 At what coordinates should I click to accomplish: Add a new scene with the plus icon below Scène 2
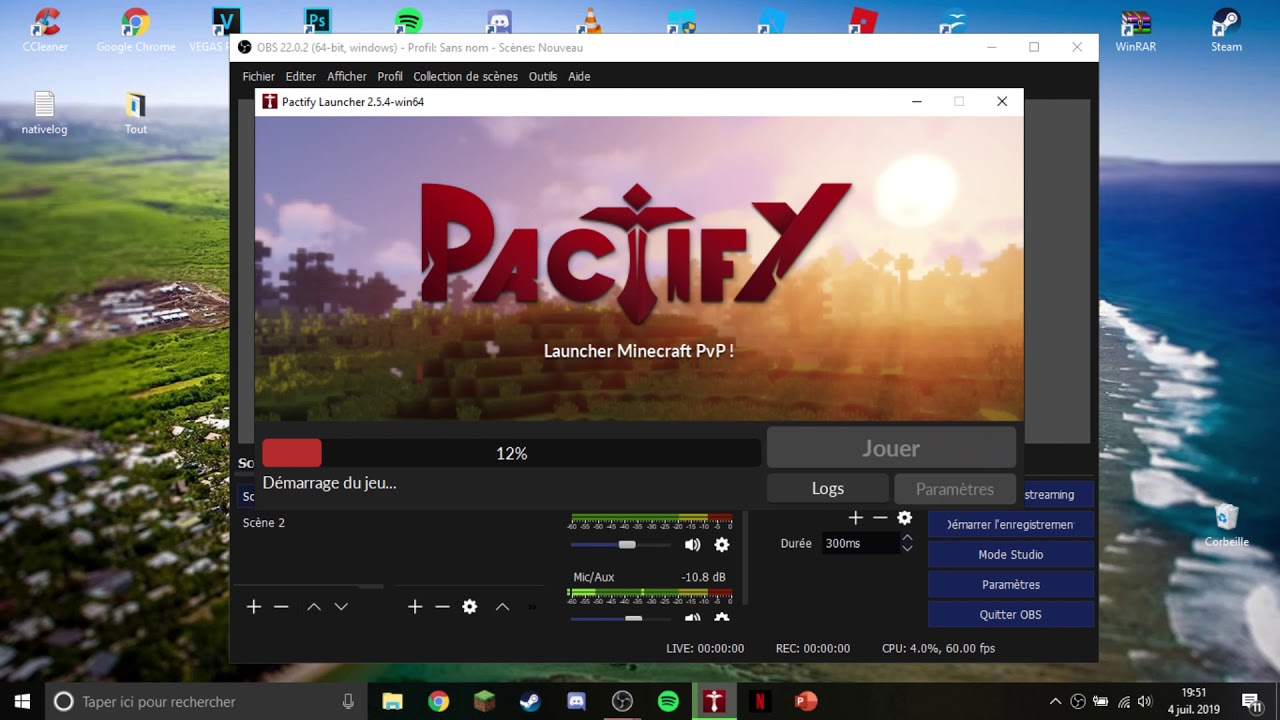pos(254,607)
